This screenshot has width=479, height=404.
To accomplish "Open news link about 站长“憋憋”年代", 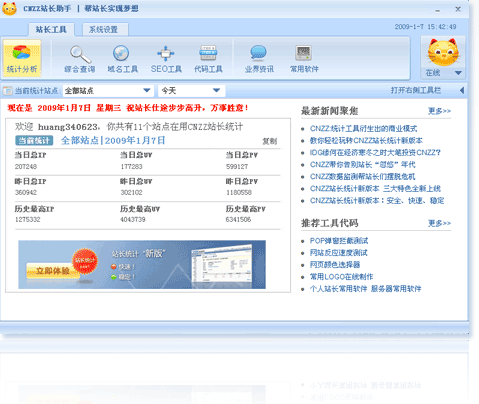I will (362, 165).
